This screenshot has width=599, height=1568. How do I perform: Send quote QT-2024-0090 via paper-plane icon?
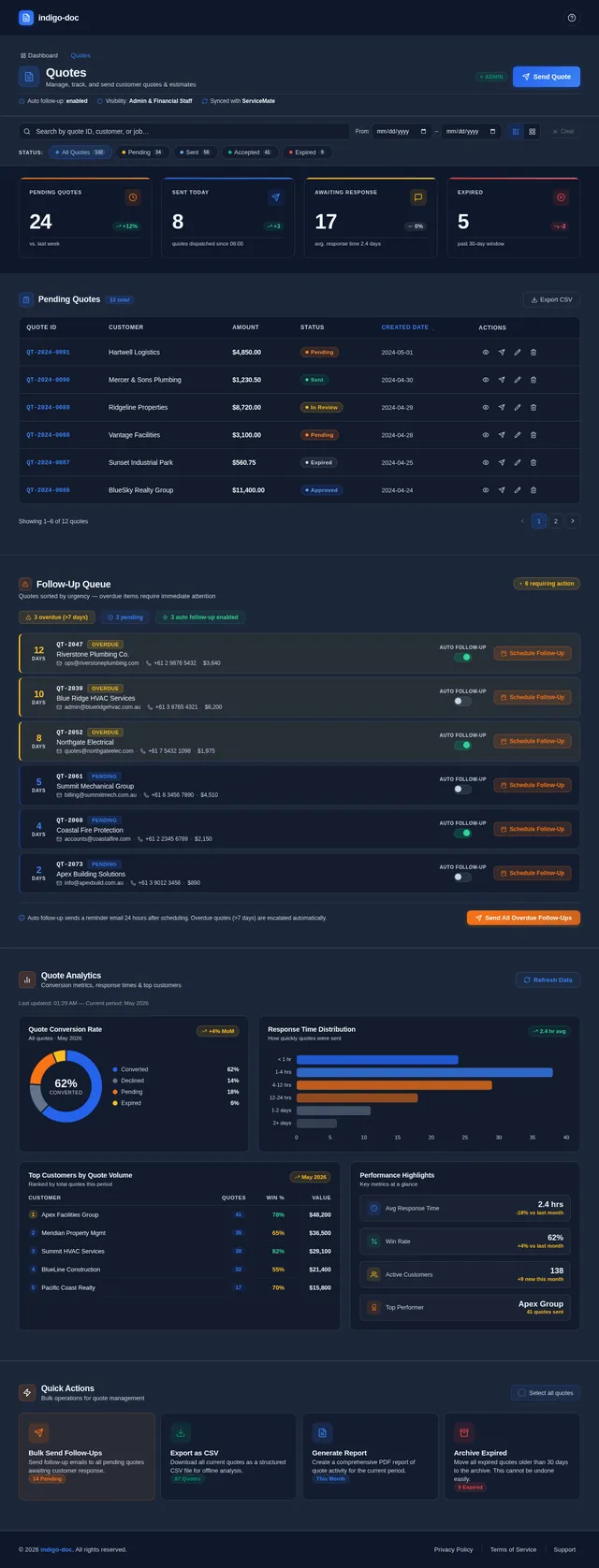(502, 380)
